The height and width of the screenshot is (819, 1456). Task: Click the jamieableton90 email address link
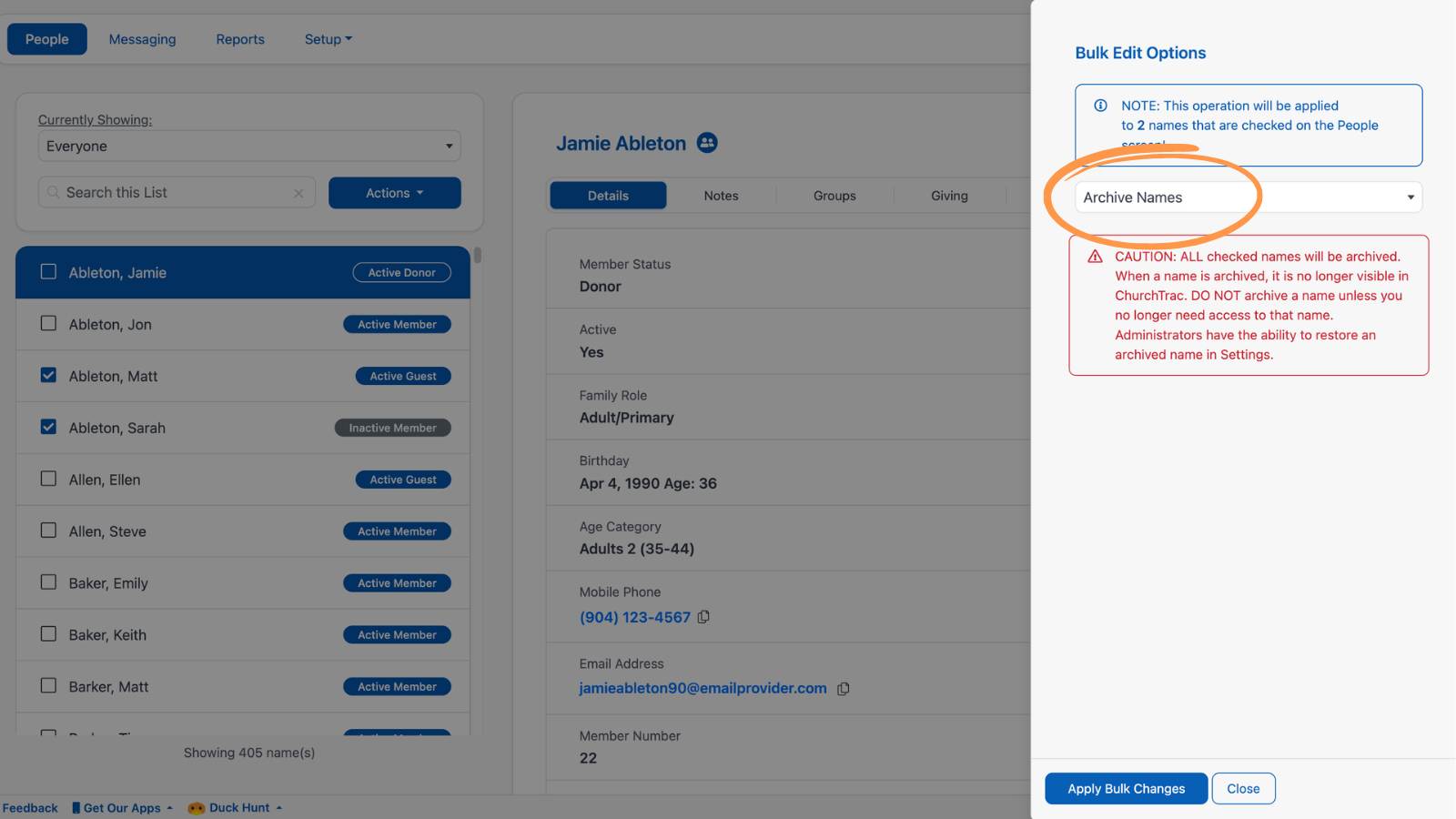pos(703,689)
